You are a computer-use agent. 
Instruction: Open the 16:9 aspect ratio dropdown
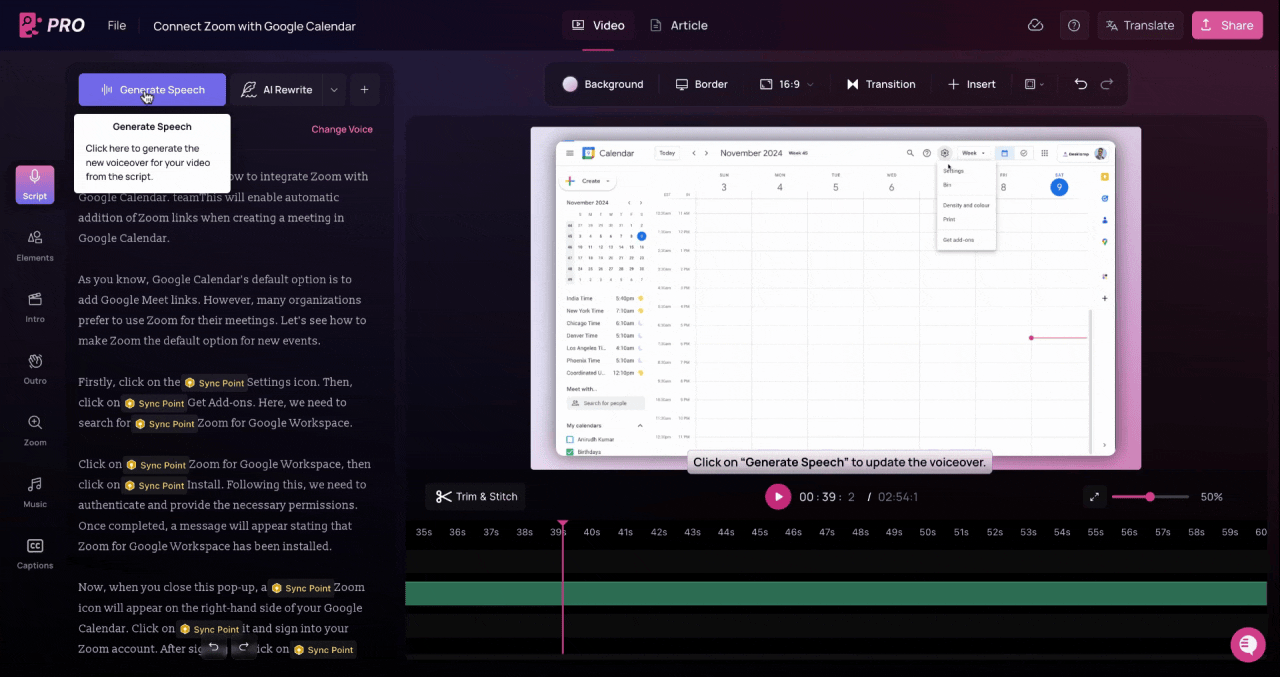pos(786,84)
